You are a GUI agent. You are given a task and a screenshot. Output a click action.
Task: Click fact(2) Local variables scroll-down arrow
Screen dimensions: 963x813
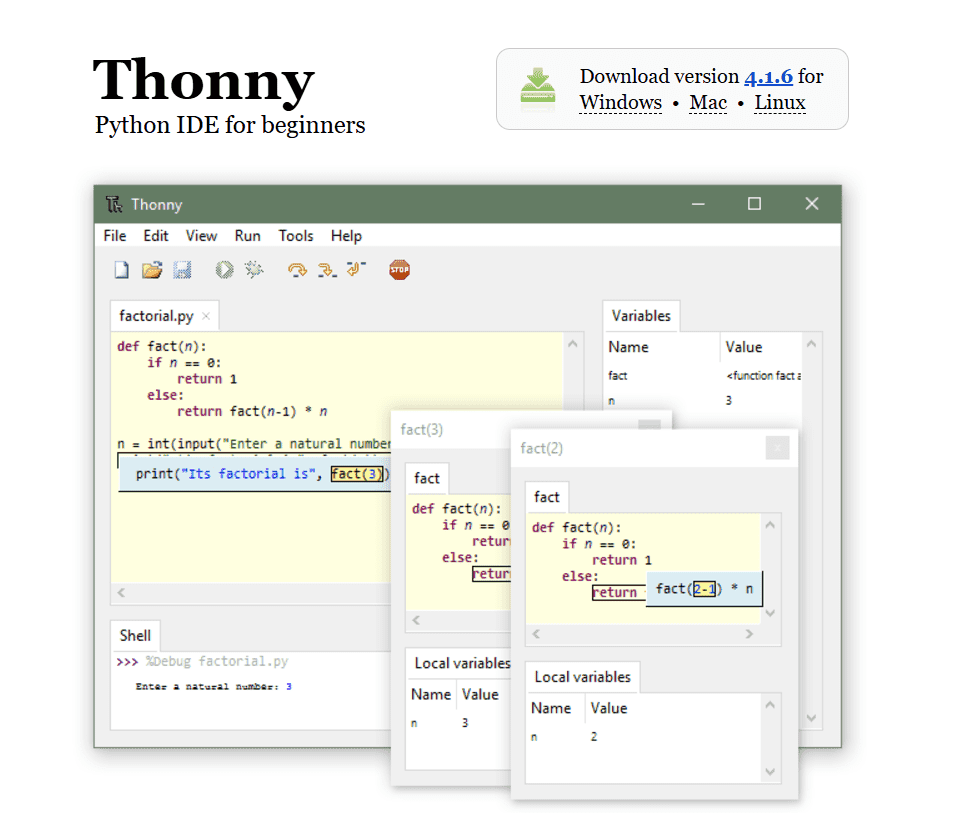770,772
